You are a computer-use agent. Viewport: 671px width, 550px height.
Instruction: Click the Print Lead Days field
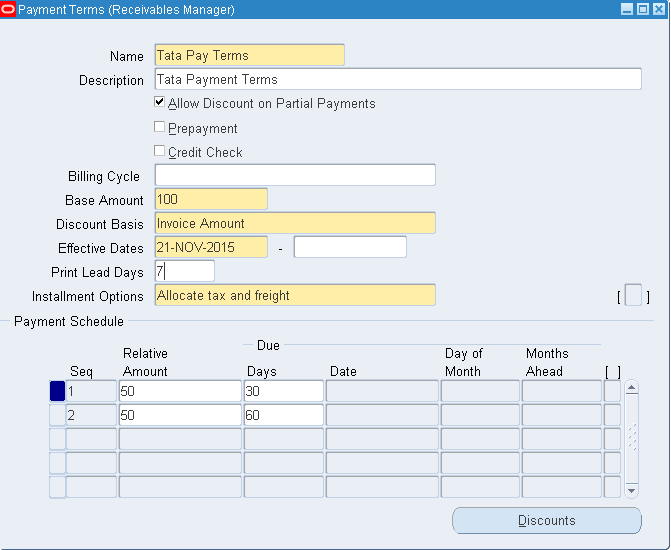pyautogui.click(x=185, y=271)
